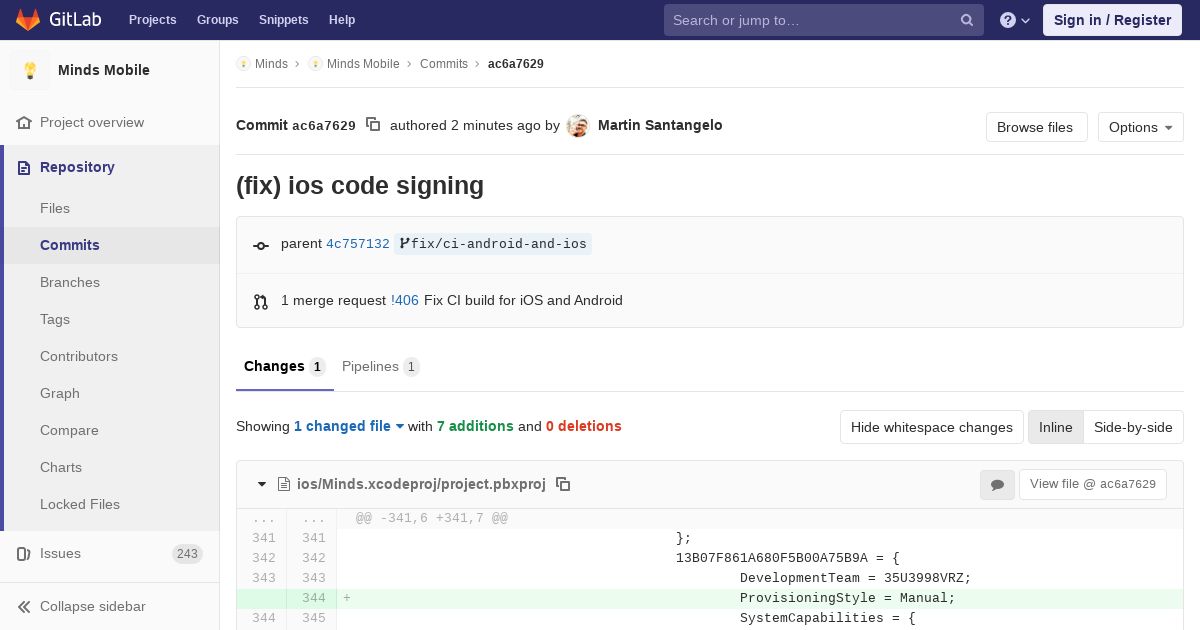The image size is (1200, 630).
Task: Copy file path icon beside project.pbxproj
Action: (563, 484)
